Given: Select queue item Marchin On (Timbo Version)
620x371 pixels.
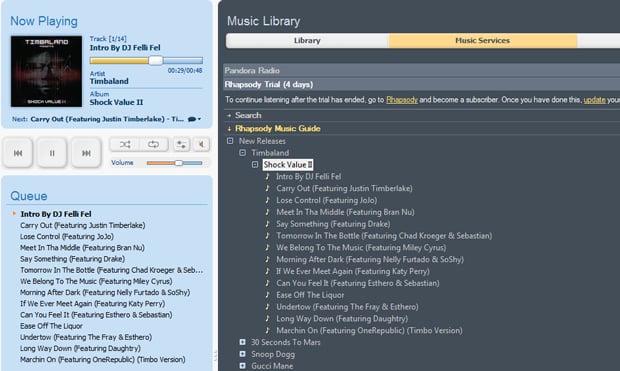Looking at the screenshot, I should pyautogui.click(x=103, y=360).
